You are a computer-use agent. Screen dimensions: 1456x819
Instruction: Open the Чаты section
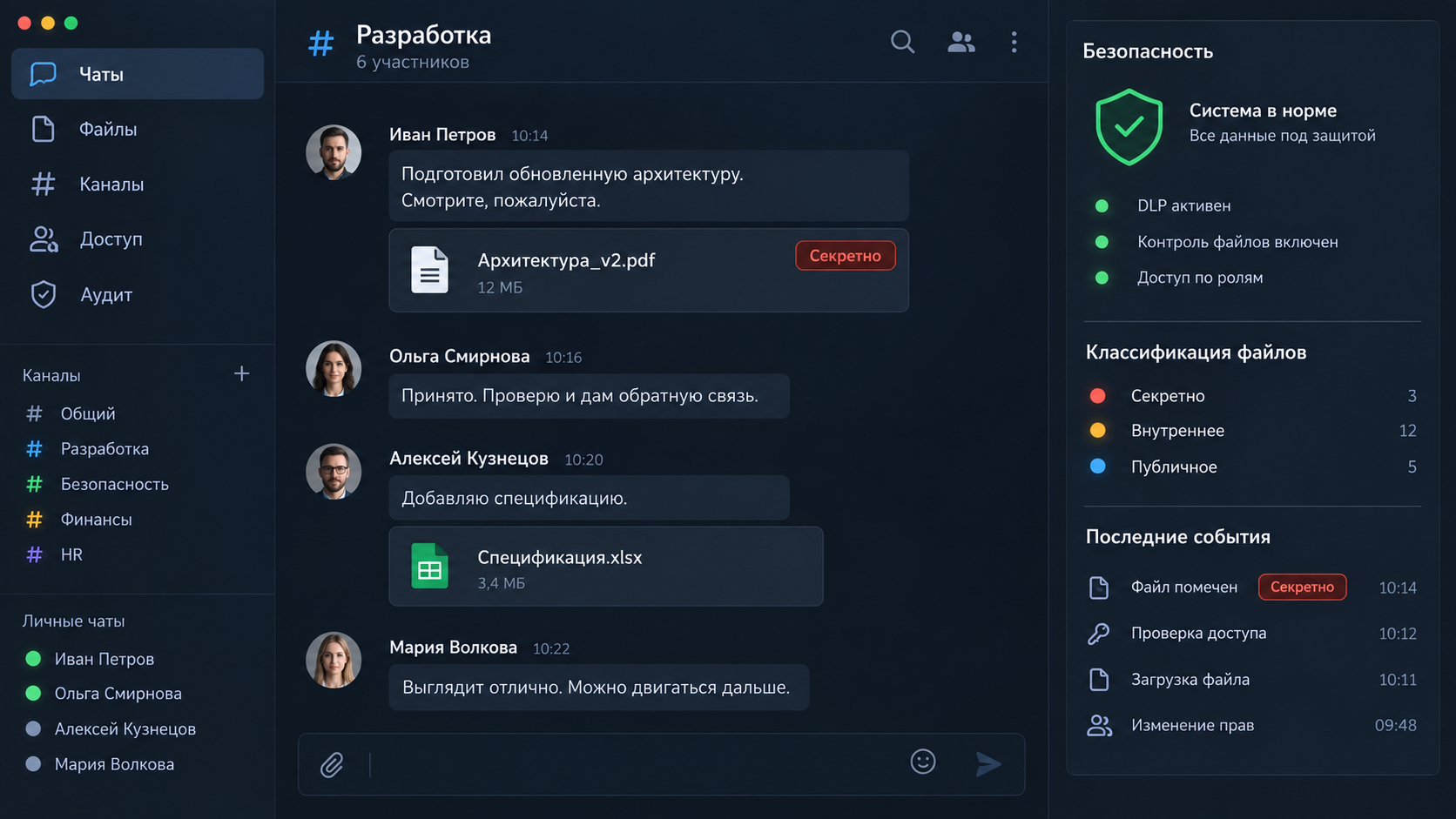[x=138, y=74]
